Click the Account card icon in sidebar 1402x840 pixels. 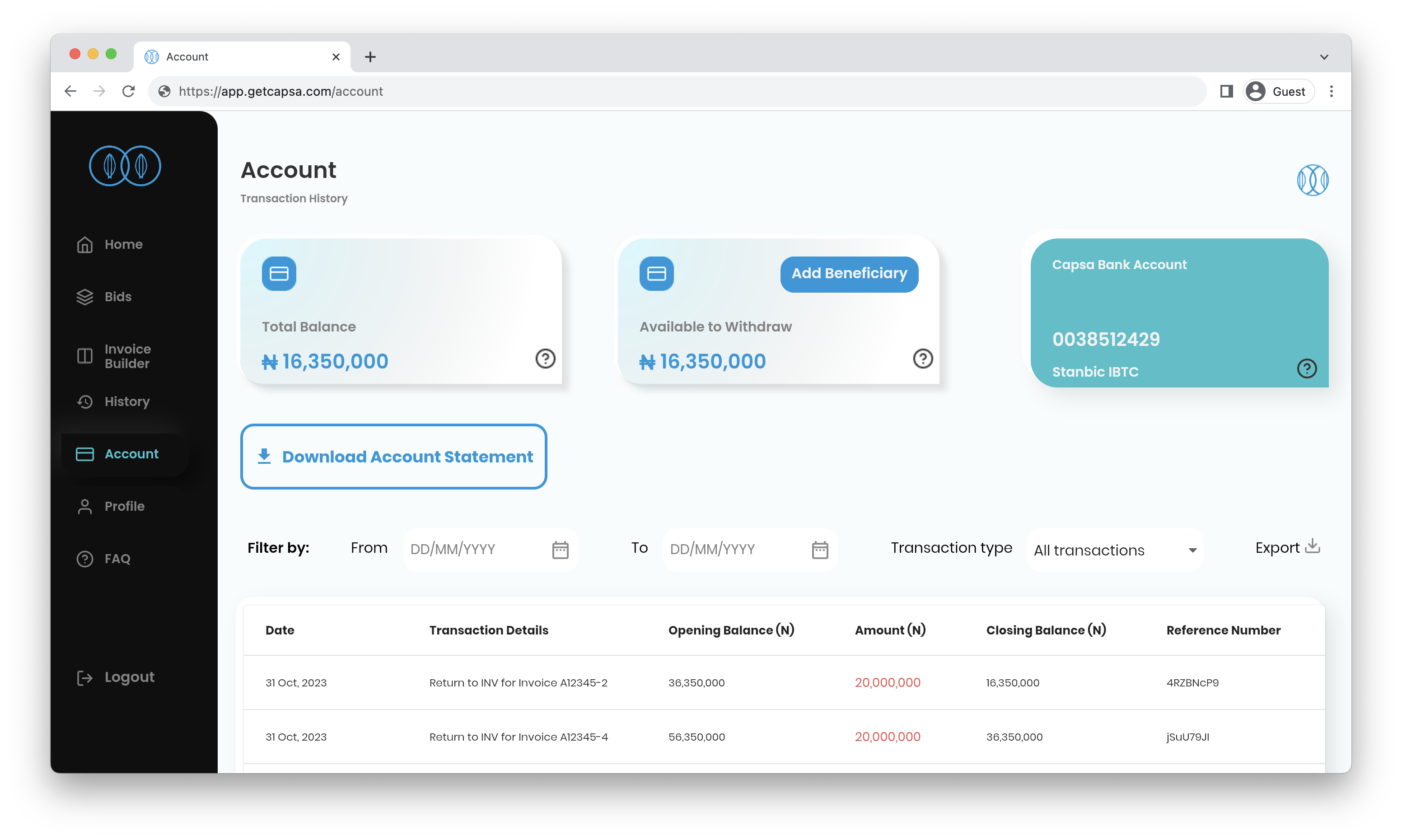point(85,454)
